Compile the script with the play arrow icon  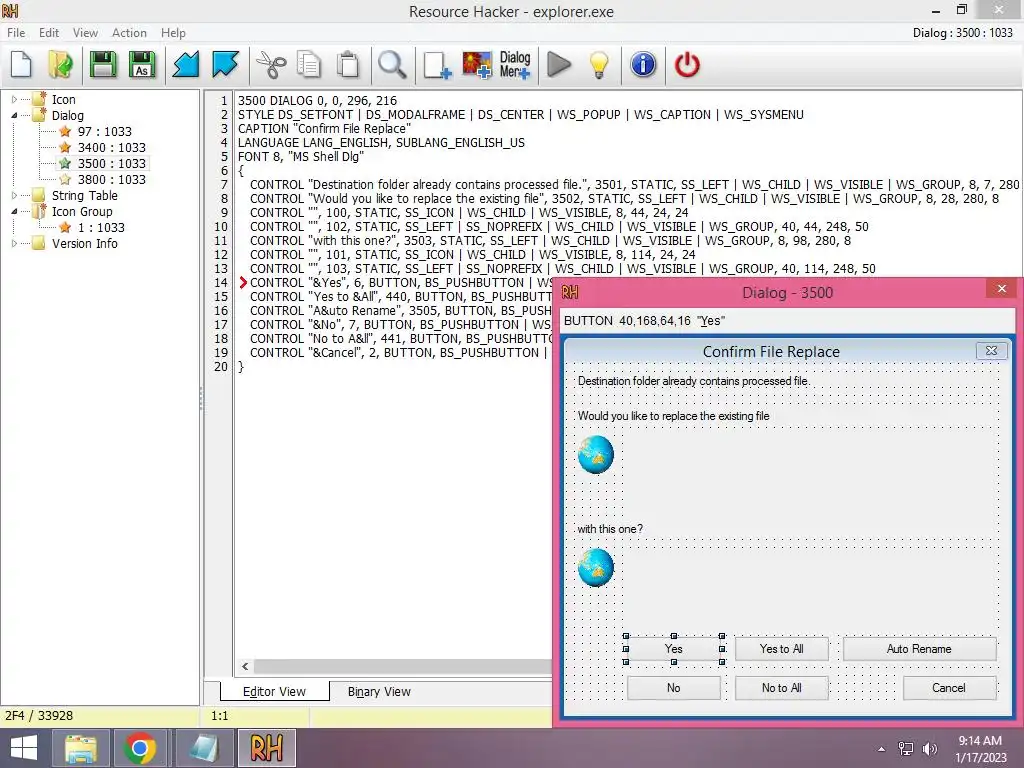coord(559,65)
